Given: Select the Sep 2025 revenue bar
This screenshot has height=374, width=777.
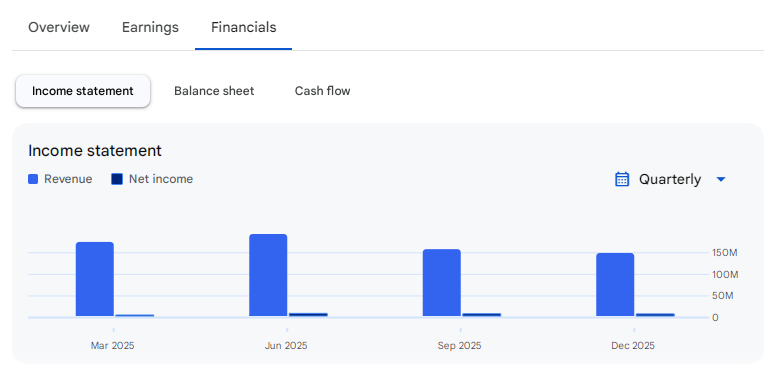Looking at the screenshot, I should [442, 283].
